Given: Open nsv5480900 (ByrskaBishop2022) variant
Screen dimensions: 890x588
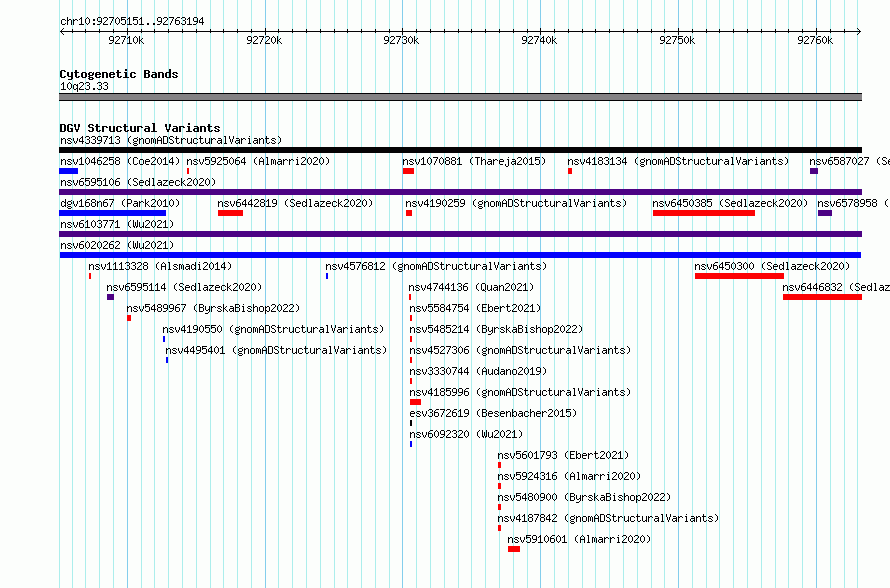Looking at the screenshot, I should (x=584, y=497).
